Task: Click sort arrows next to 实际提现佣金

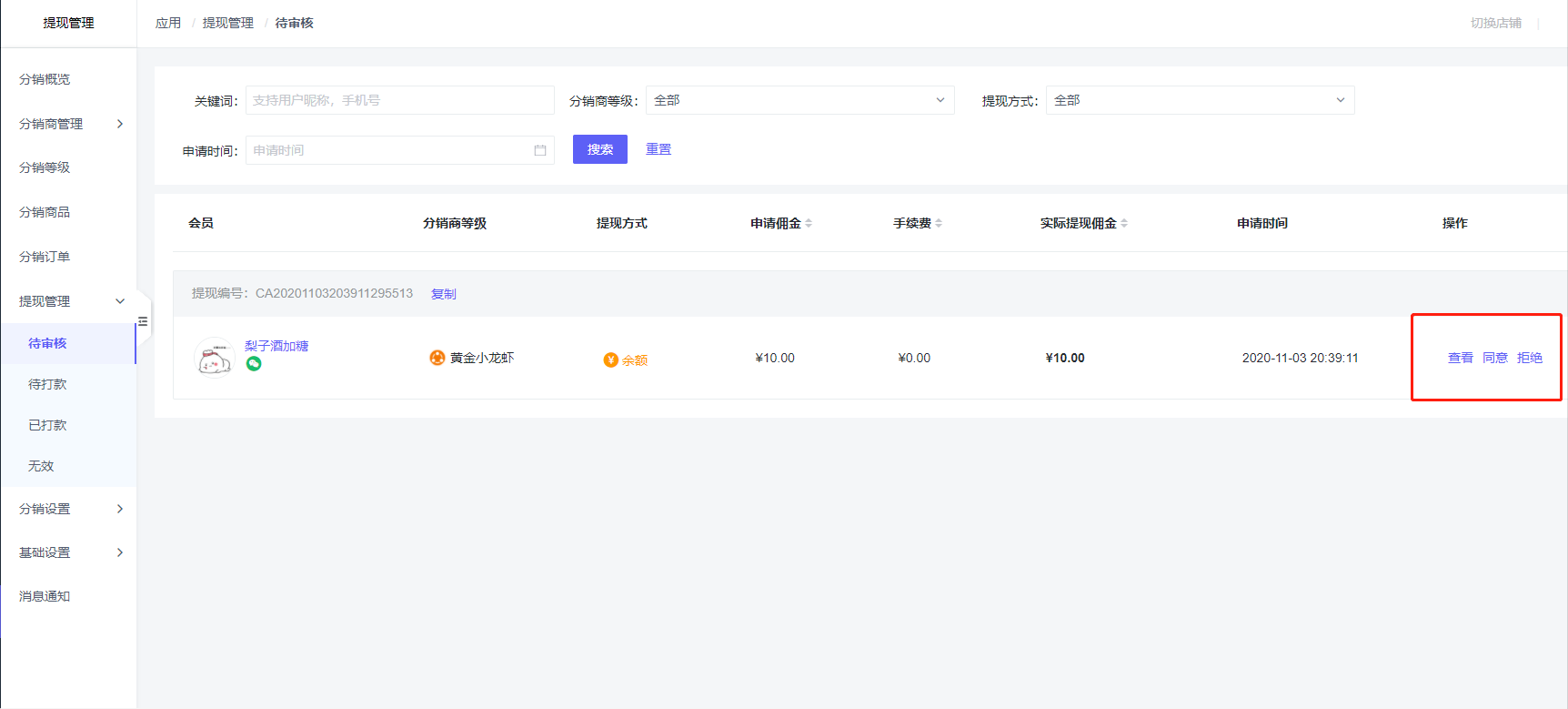Action: [1124, 223]
